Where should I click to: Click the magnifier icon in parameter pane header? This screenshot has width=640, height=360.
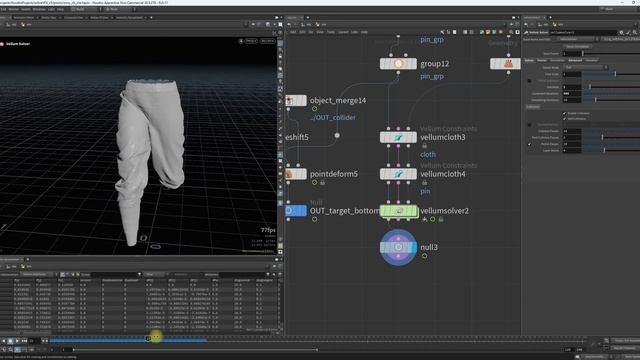coord(634,32)
